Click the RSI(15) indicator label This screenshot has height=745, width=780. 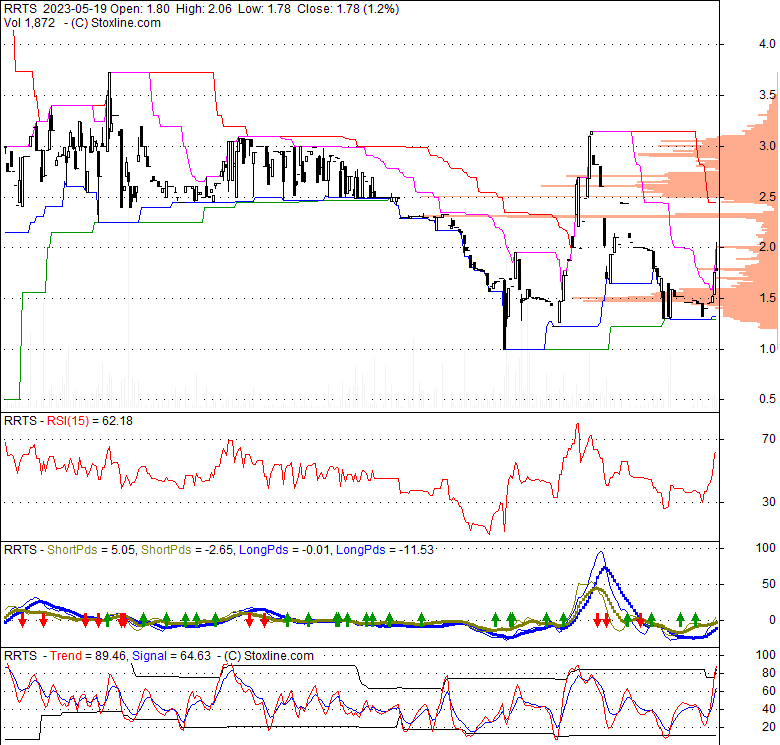[68, 421]
